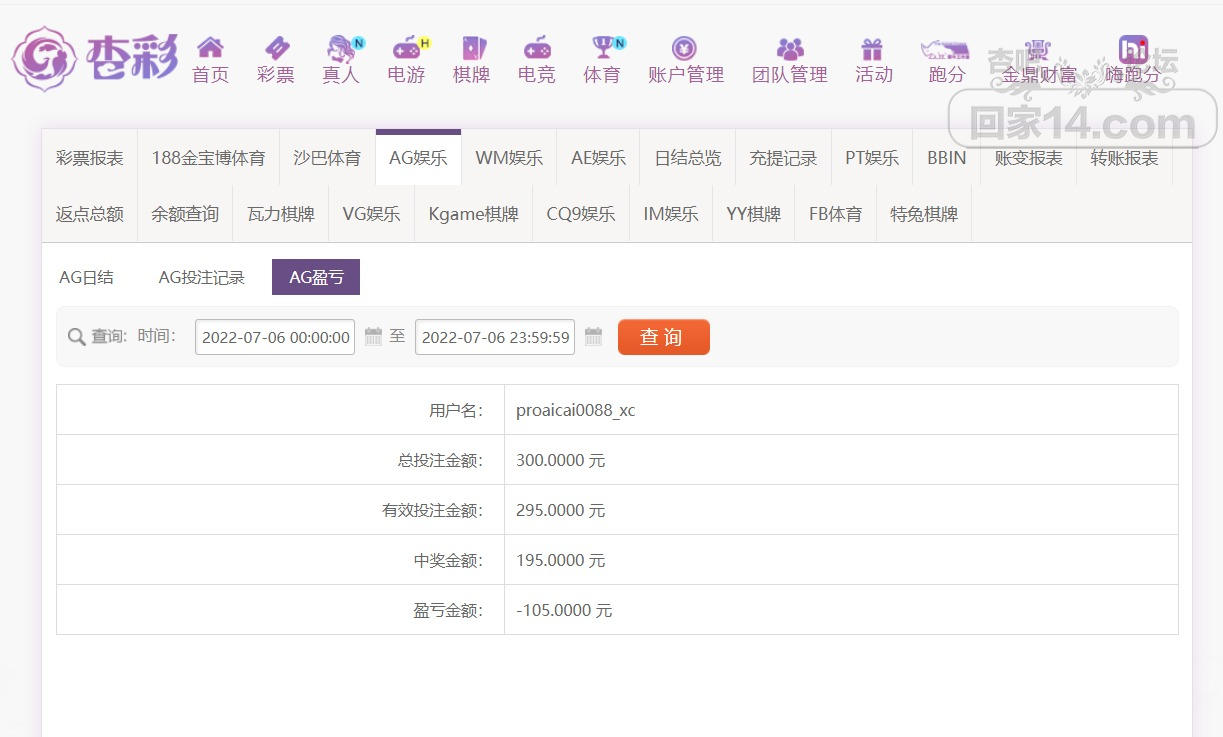The image size is (1223, 737).
Task: Open the 彩票报表 report tab
Action: click(90, 158)
